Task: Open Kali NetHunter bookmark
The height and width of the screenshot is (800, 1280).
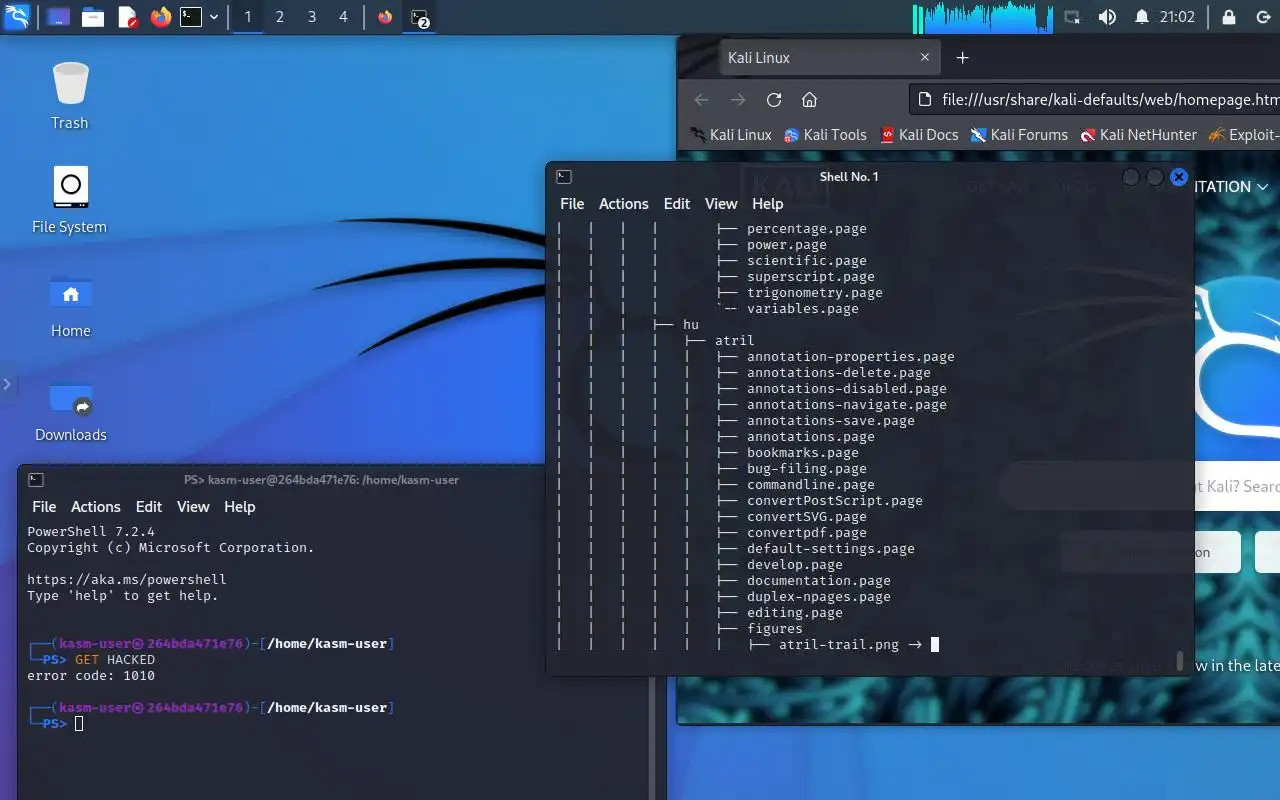Action: click(x=1138, y=134)
